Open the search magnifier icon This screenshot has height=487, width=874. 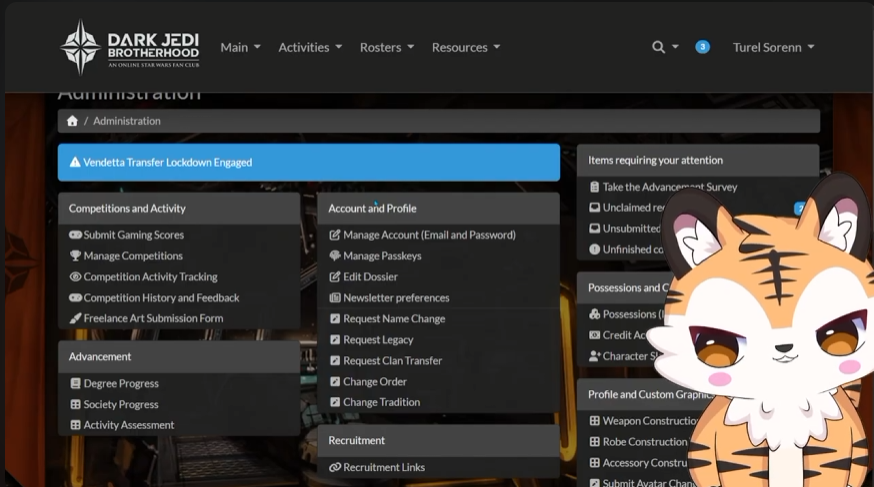658,47
